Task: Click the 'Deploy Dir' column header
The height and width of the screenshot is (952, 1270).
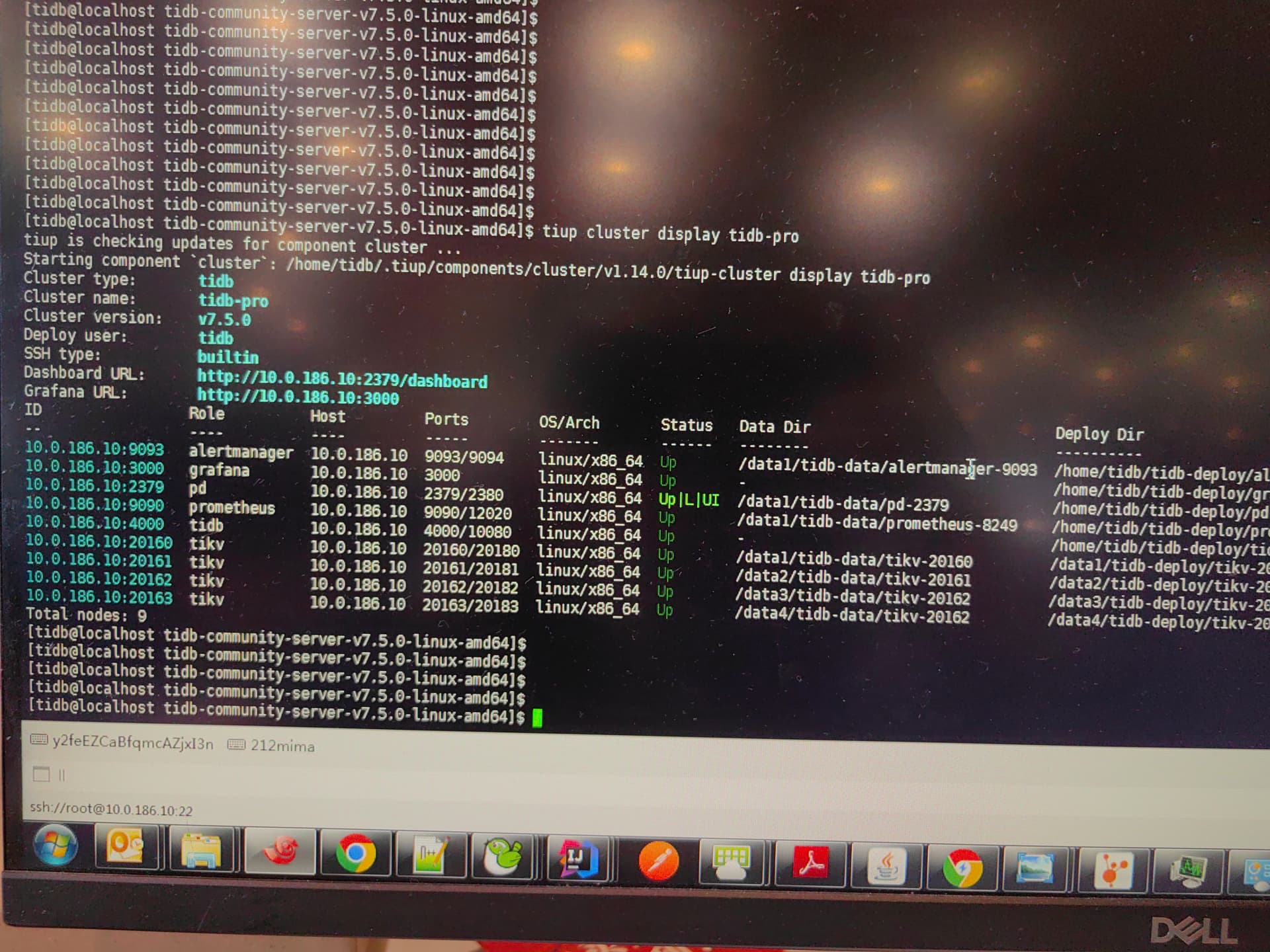Action: (1099, 434)
